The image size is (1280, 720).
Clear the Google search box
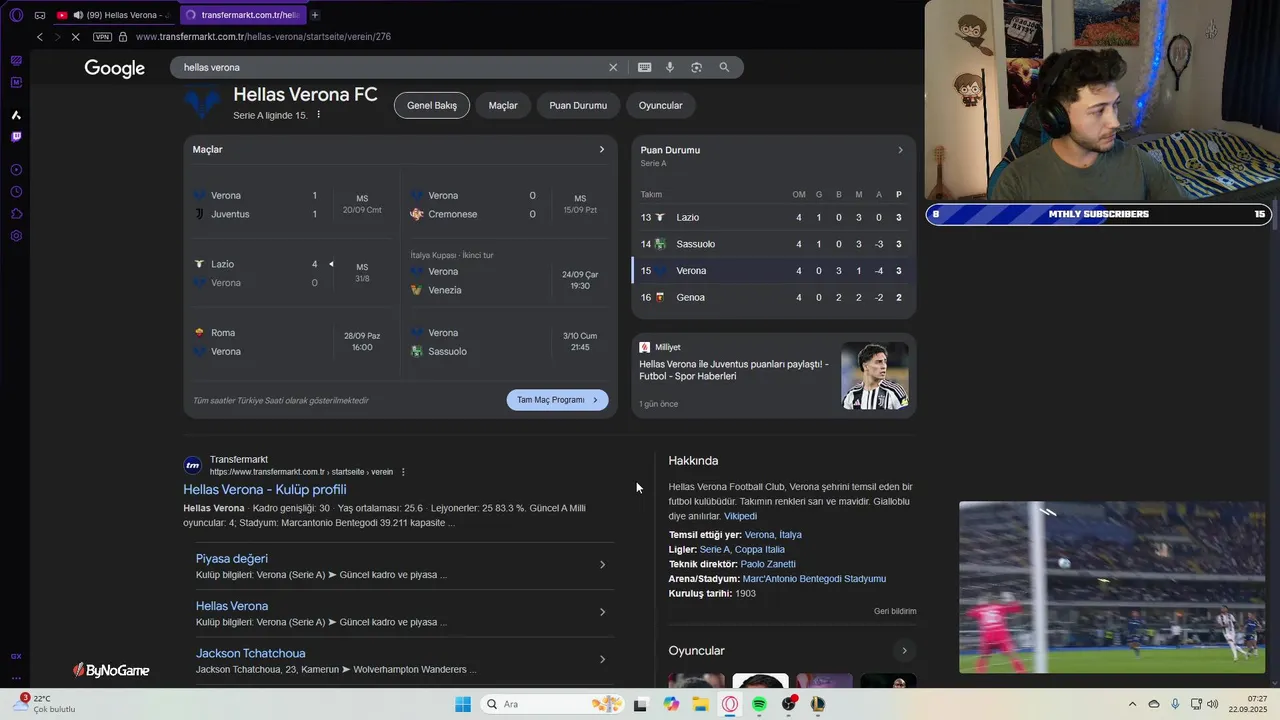[x=613, y=67]
